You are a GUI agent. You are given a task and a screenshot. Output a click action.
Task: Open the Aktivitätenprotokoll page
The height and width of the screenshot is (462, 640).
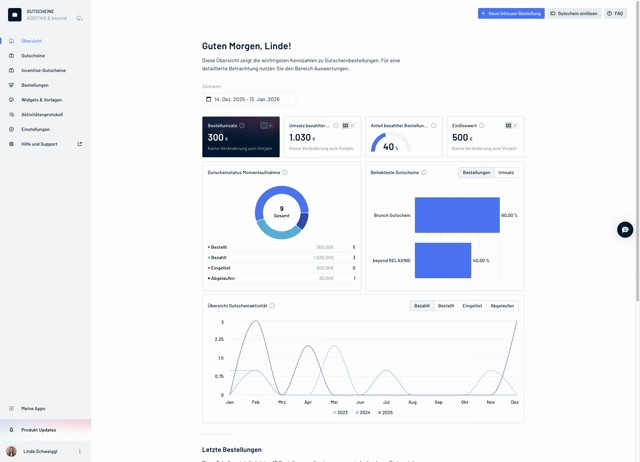point(42,115)
